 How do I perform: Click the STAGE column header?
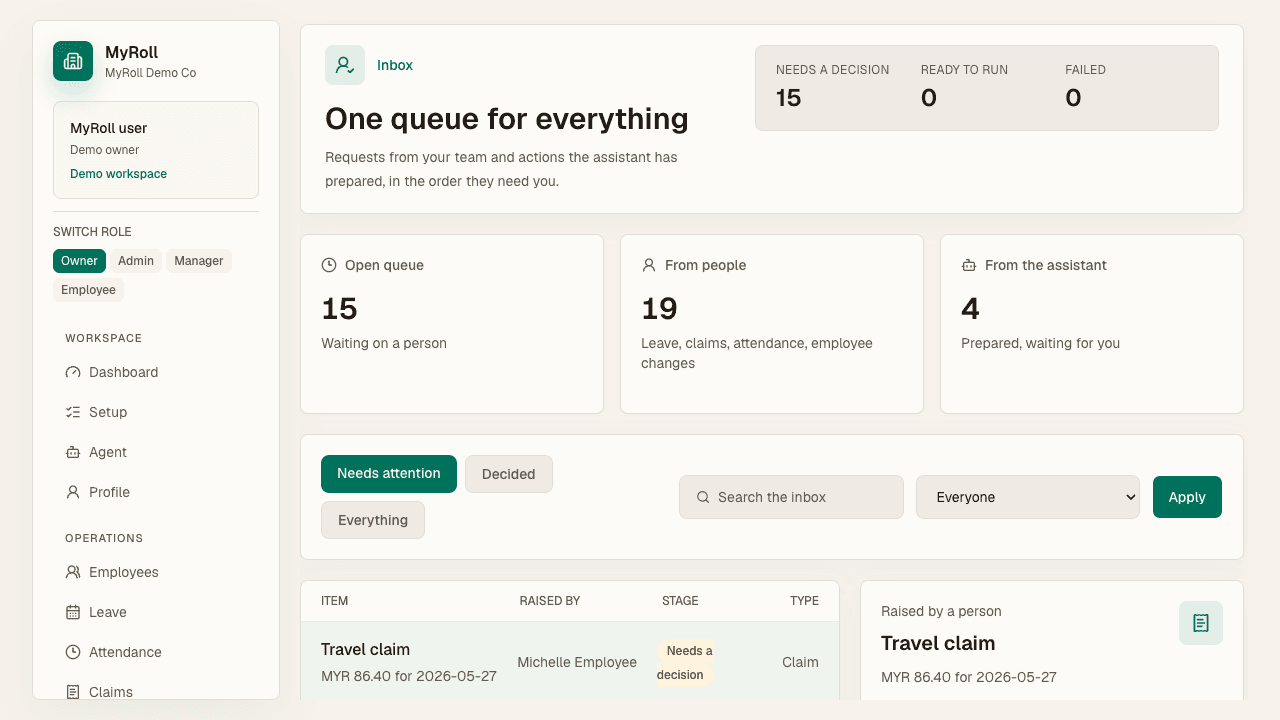coord(680,601)
